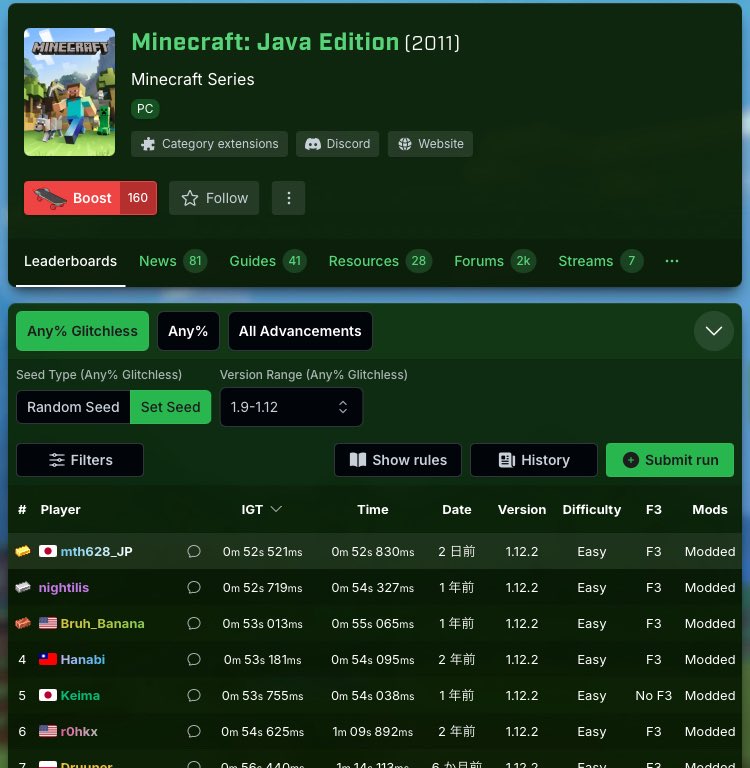Image resolution: width=750 pixels, height=768 pixels.
Task: Select Random Seed option
Action: (73, 407)
